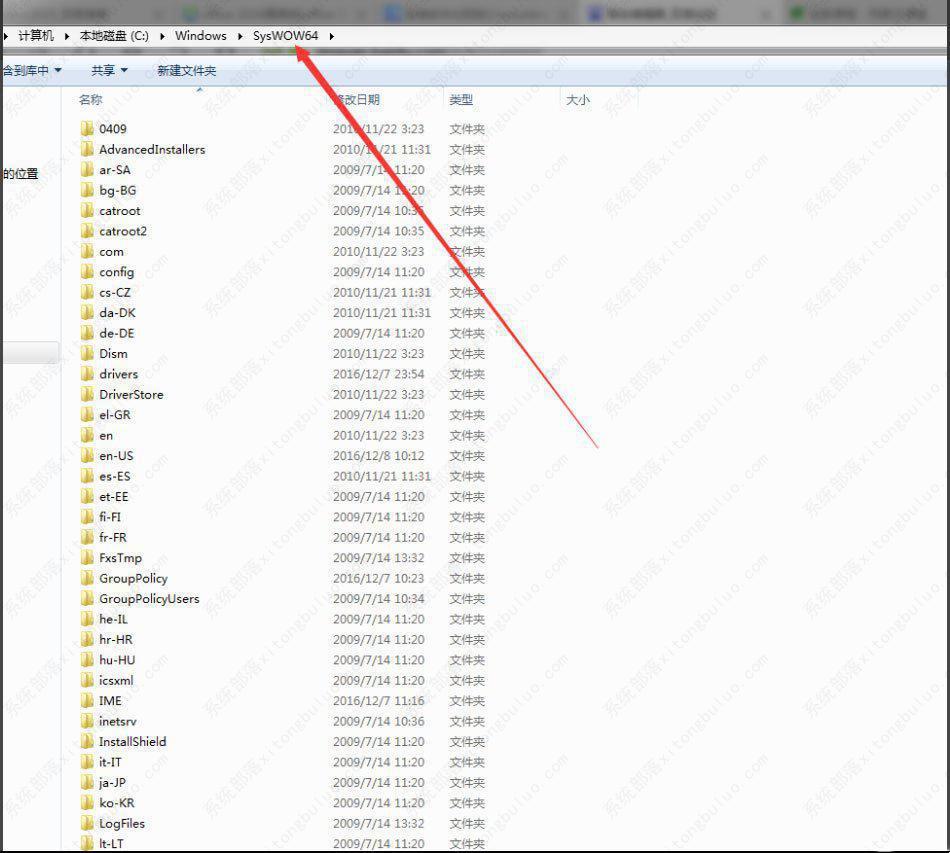Select the 计算机 breadcrumb item
This screenshot has width=950, height=853.
coord(37,35)
